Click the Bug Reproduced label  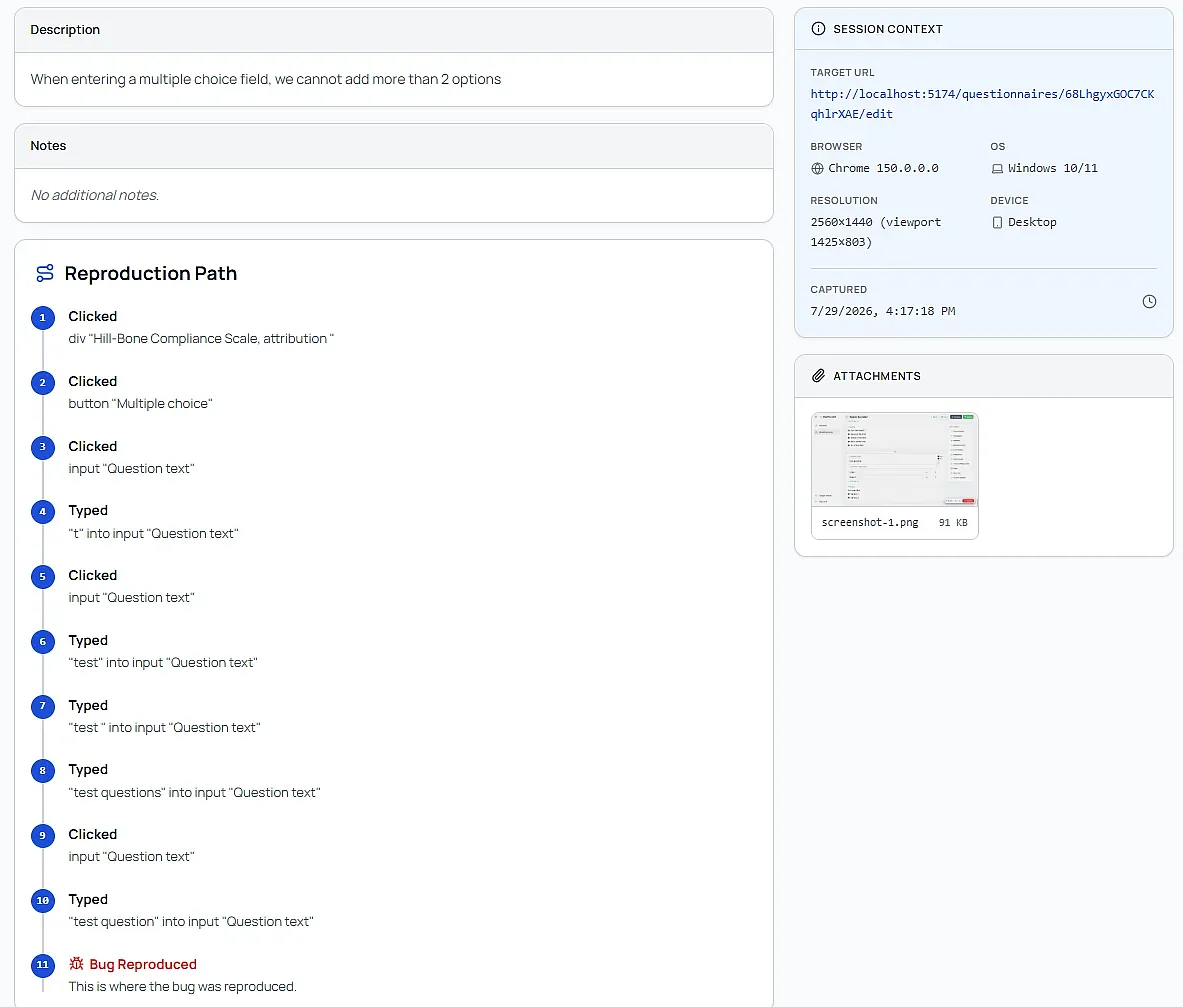tap(143, 964)
